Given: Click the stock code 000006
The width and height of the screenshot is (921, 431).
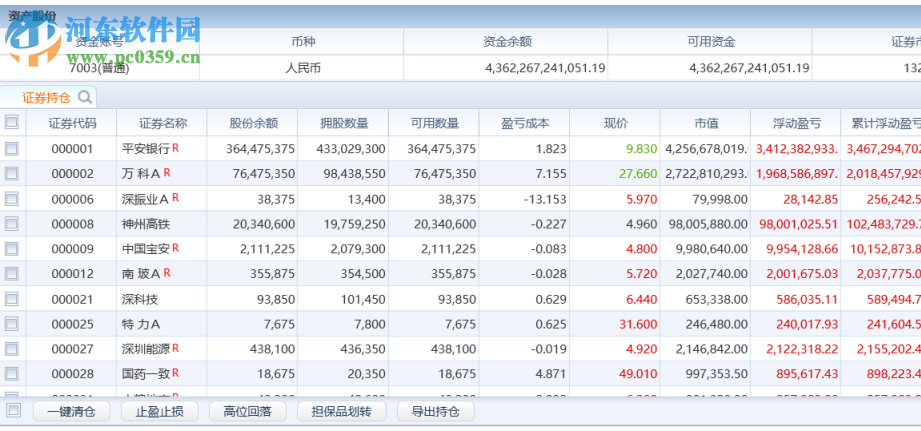Looking at the screenshot, I should pyautogui.click(x=72, y=200).
